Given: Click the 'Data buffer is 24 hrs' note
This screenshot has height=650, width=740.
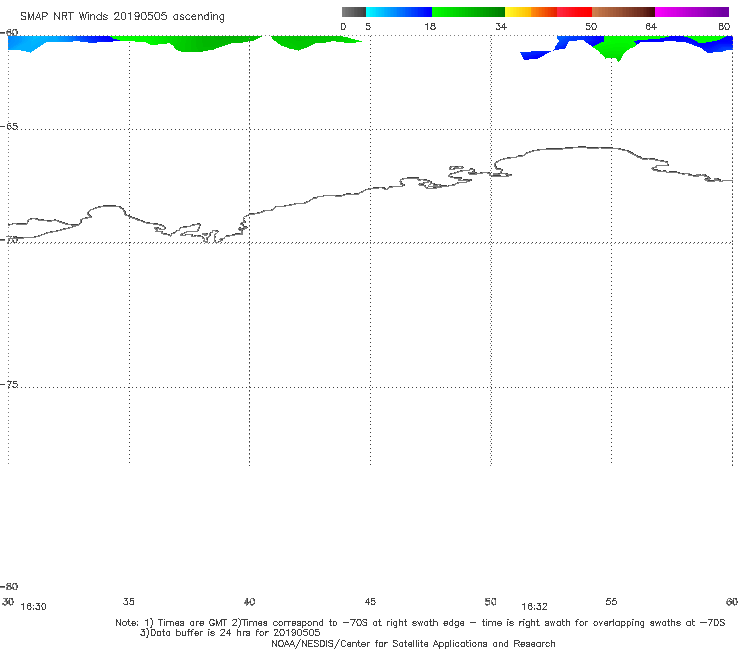Looking at the screenshot, I should pos(230,633).
